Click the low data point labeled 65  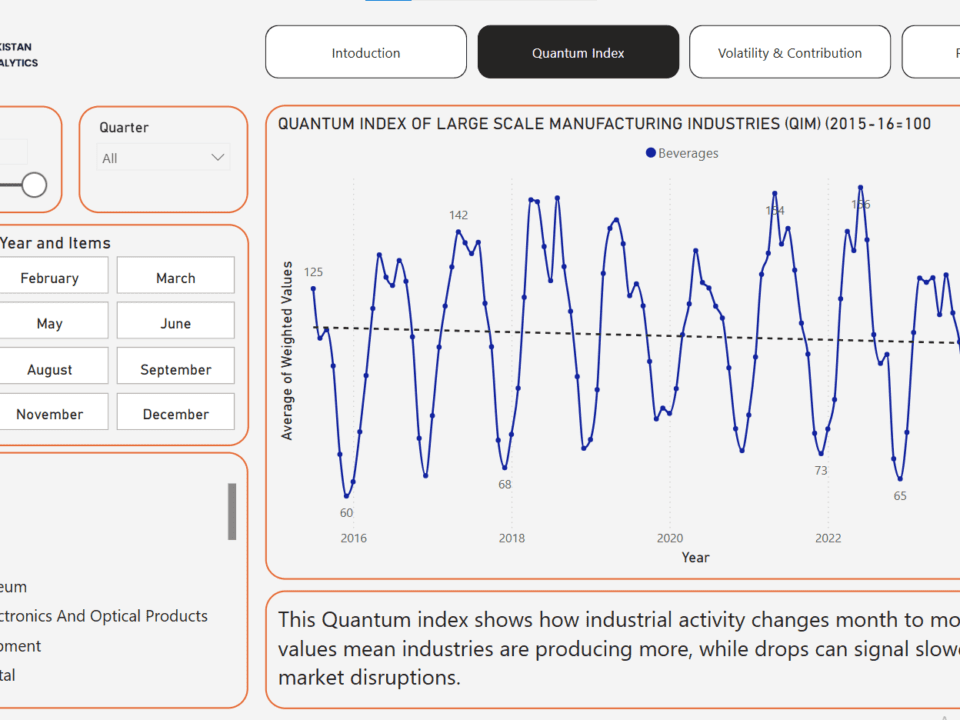point(900,479)
